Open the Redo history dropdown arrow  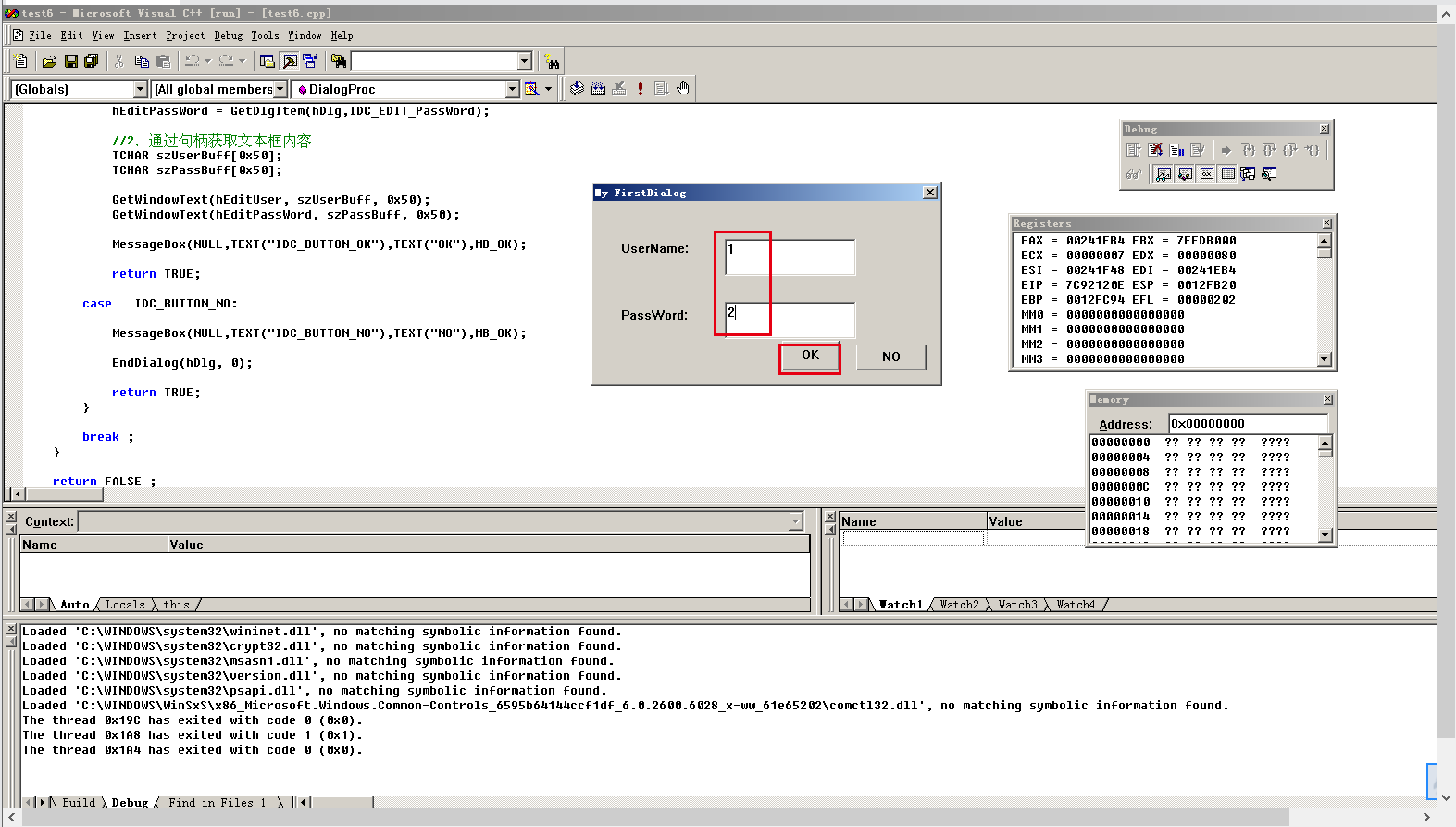click(242, 61)
